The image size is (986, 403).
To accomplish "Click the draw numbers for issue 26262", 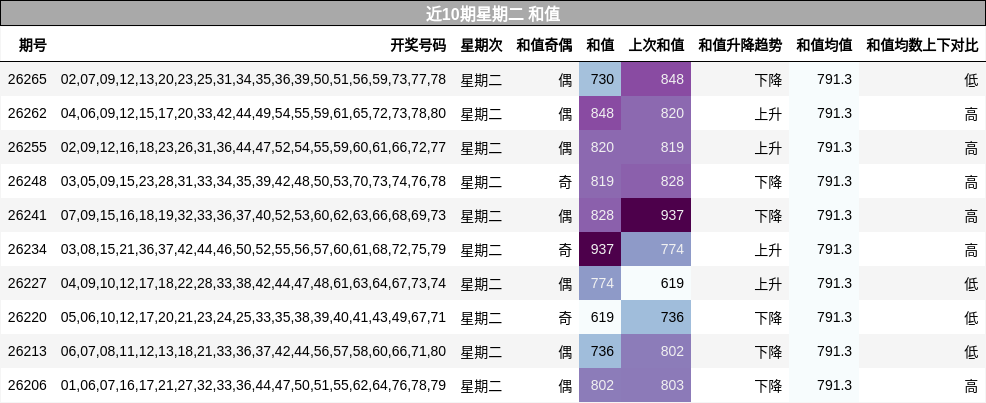I will 253,113.
